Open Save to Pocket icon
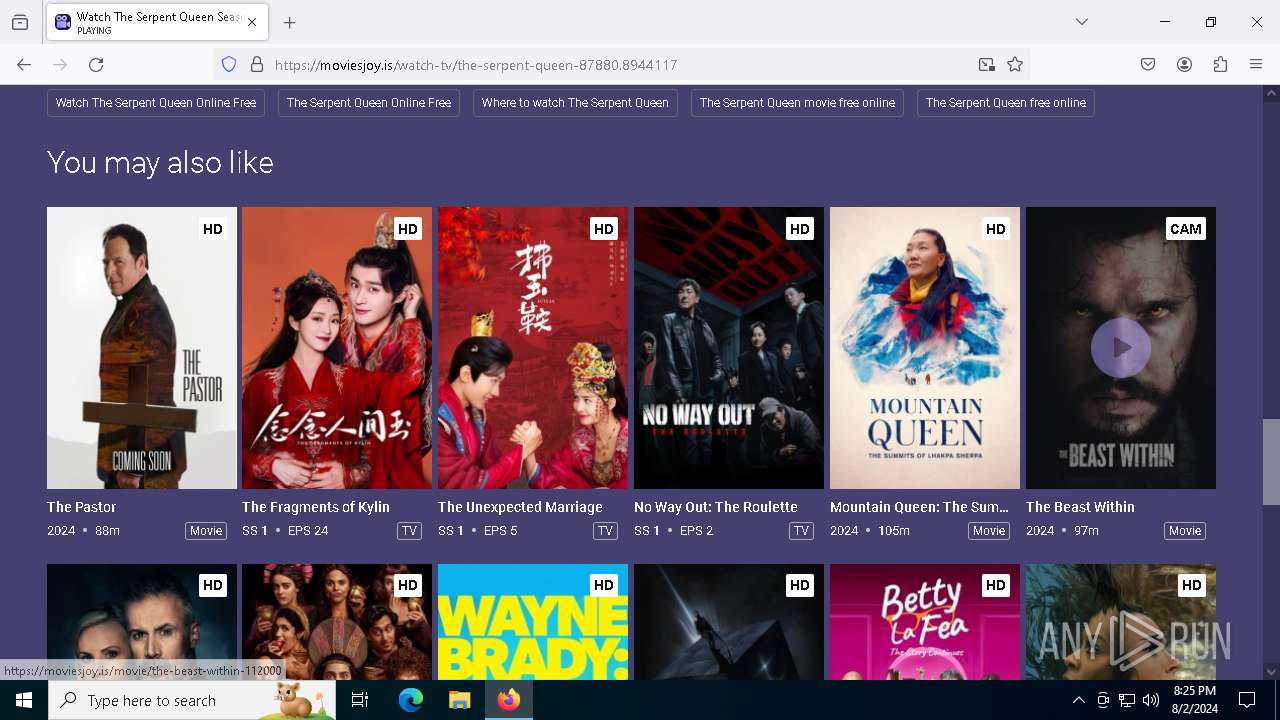 pos(1148,65)
